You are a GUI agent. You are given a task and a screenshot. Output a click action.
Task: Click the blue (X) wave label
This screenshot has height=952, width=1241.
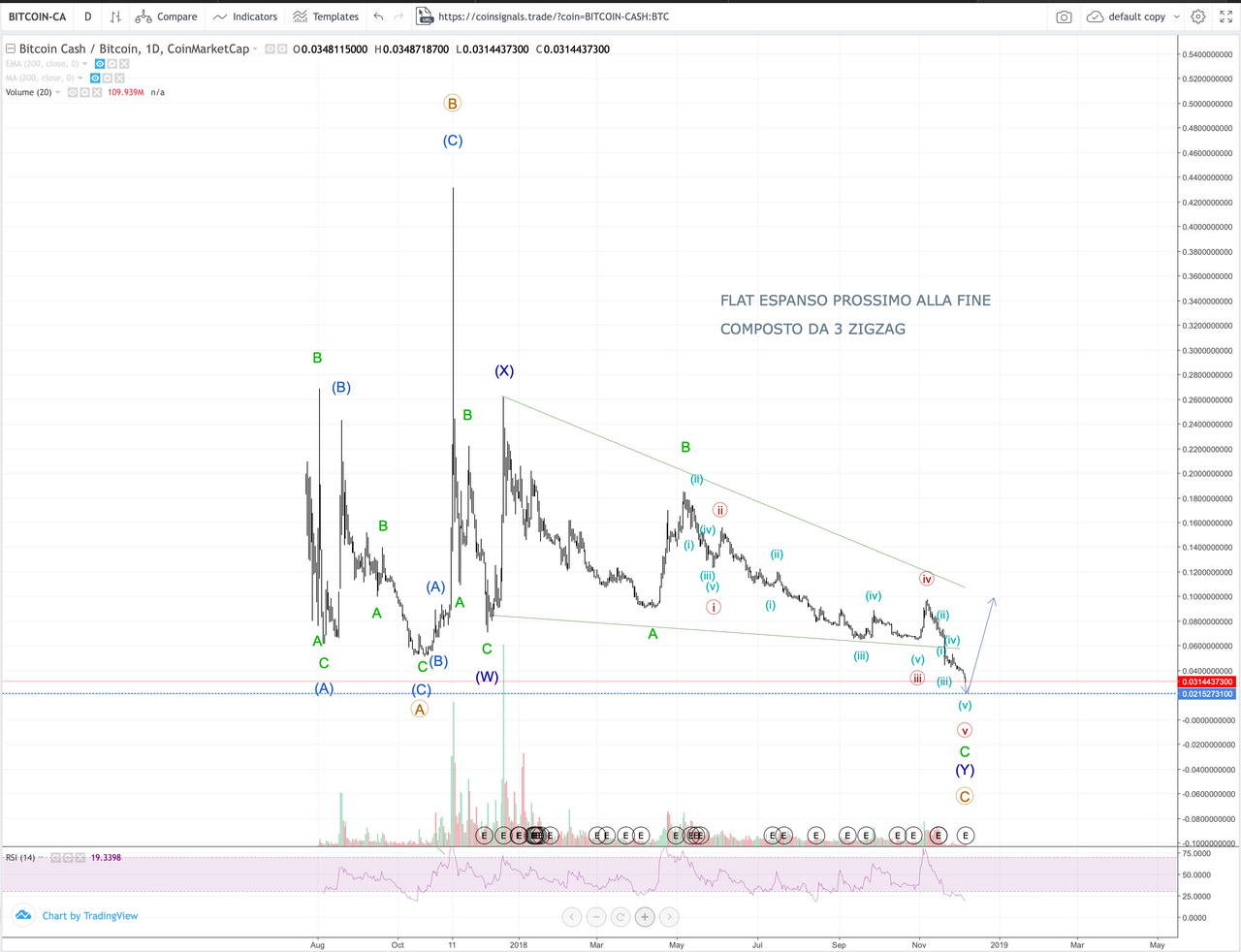tap(504, 370)
